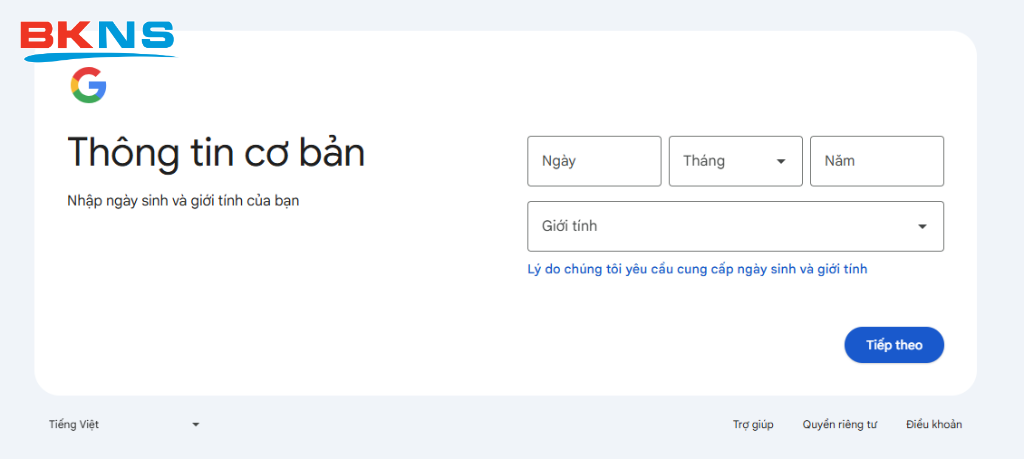1024x459 pixels.
Task: Click the Thông tin cơ bản heading
Action: (216, 153)
